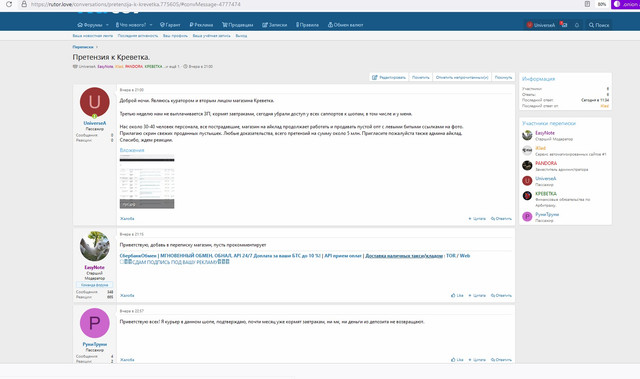
Task: Click the purple .onion badge
Action: tap(626, 4)
